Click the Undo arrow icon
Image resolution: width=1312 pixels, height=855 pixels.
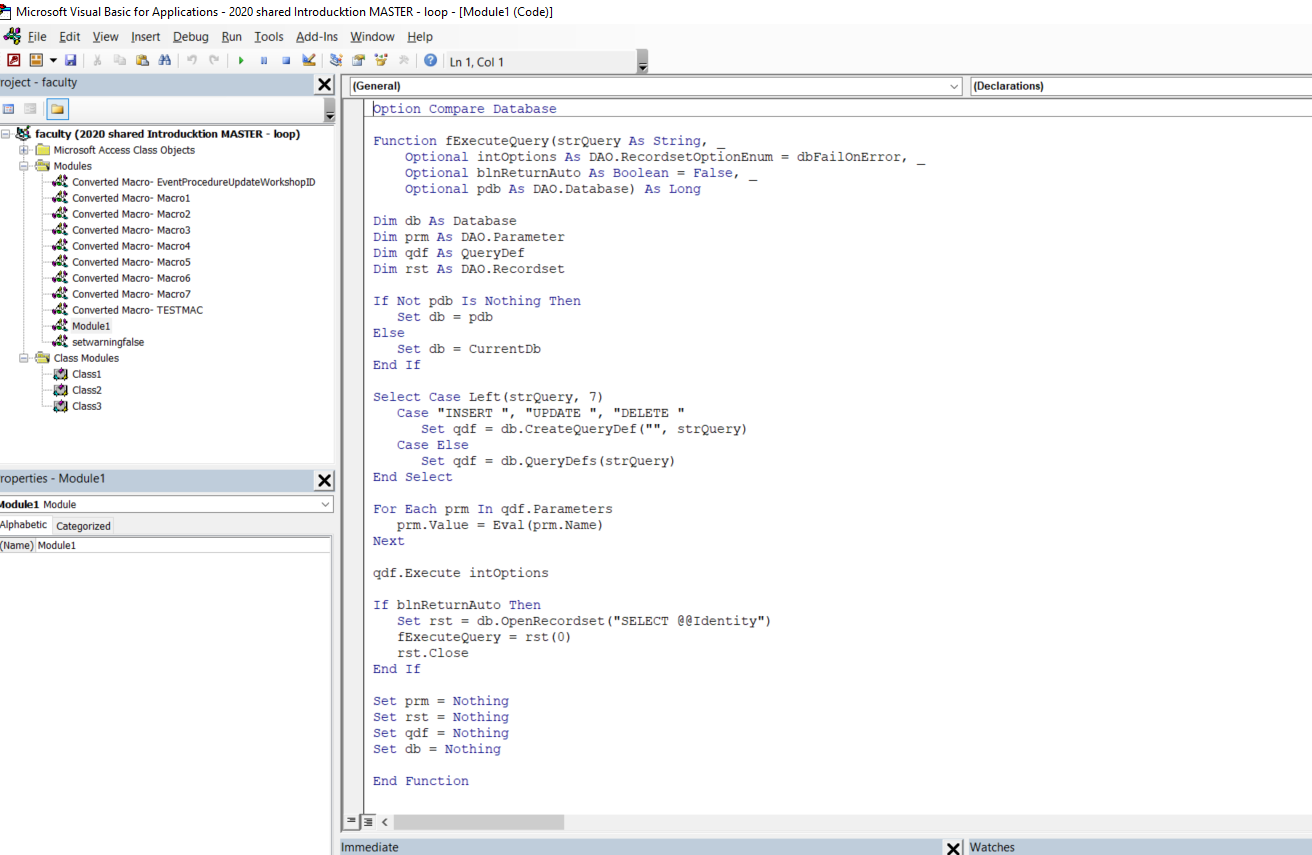pos(192,61)
